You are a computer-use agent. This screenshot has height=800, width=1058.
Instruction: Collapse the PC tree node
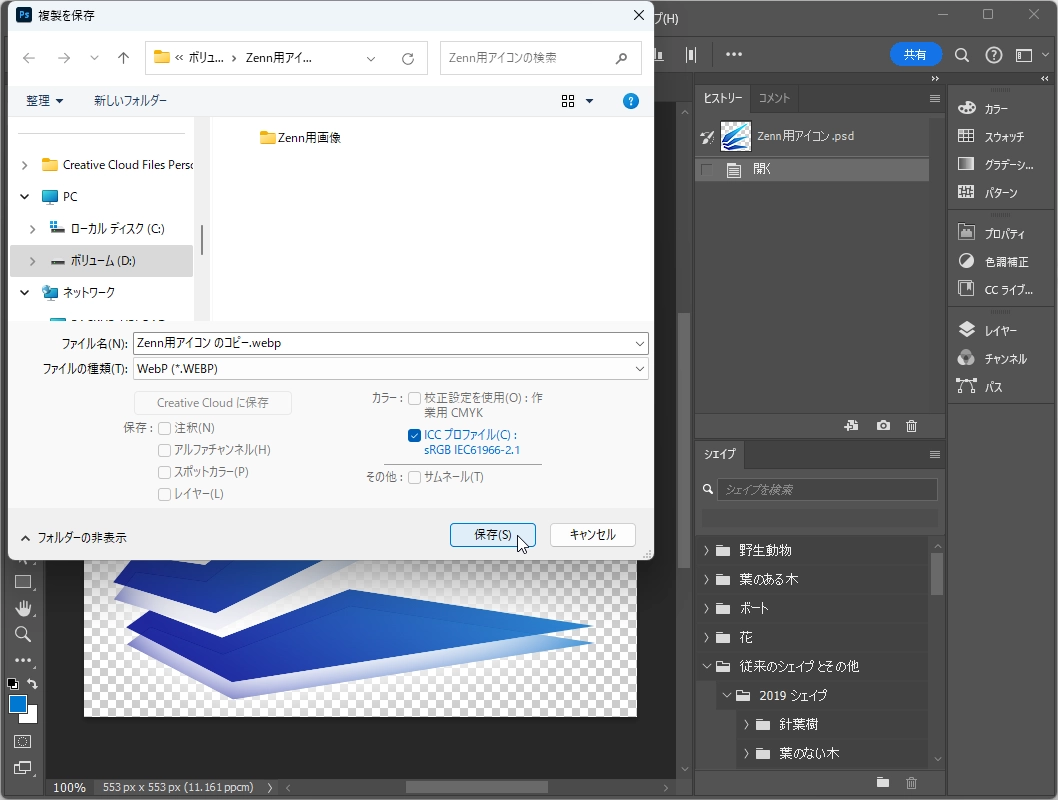pos(24,197)
